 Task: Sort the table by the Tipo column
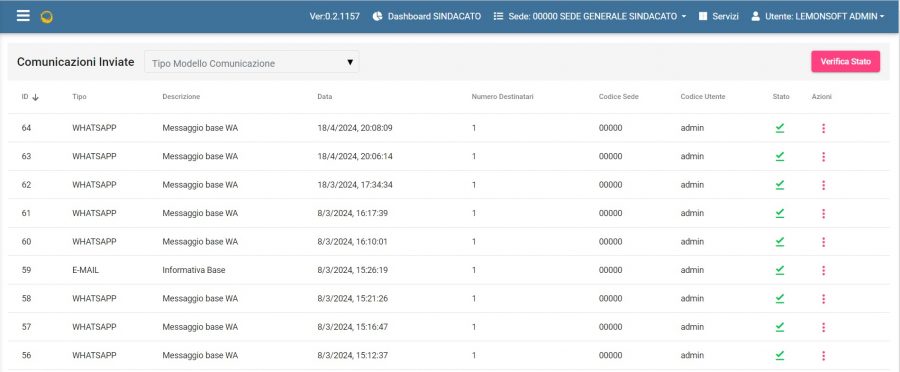pyautogui.click(x=79, y=97)
